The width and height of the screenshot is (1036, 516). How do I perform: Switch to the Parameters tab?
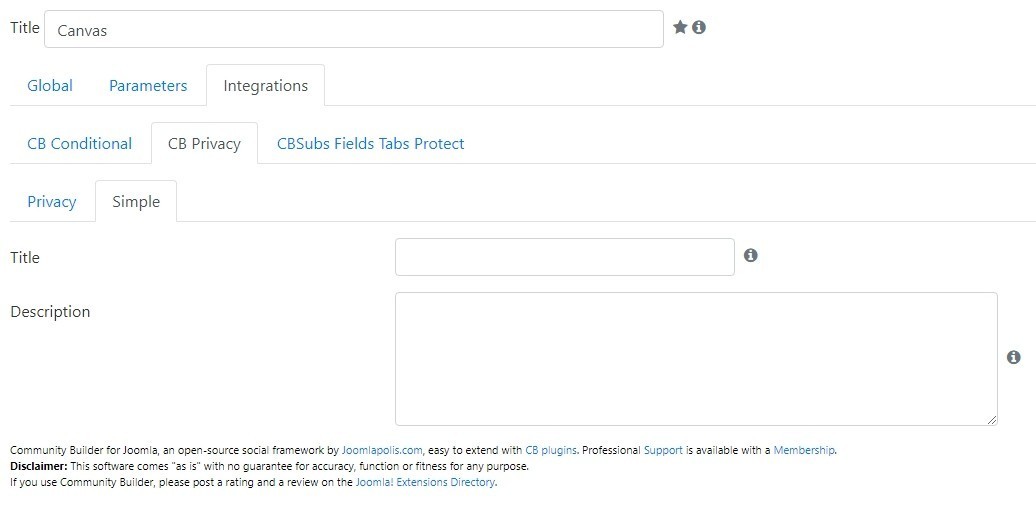click(148, 85)
